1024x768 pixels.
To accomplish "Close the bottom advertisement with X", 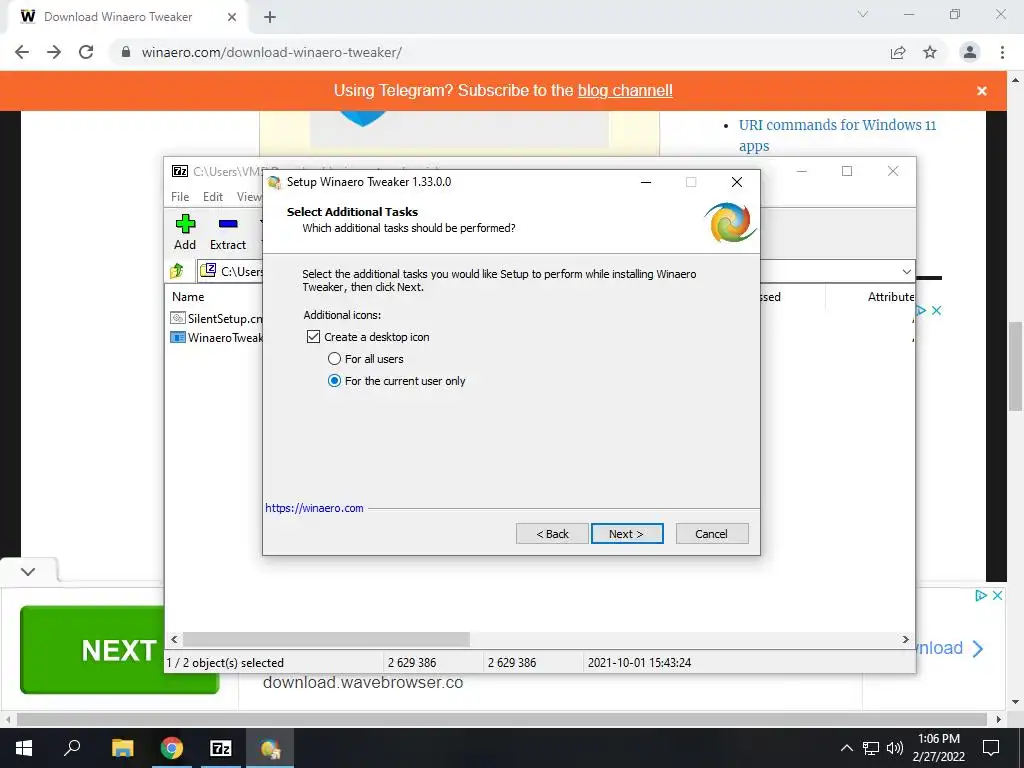I will pos(997,596).
